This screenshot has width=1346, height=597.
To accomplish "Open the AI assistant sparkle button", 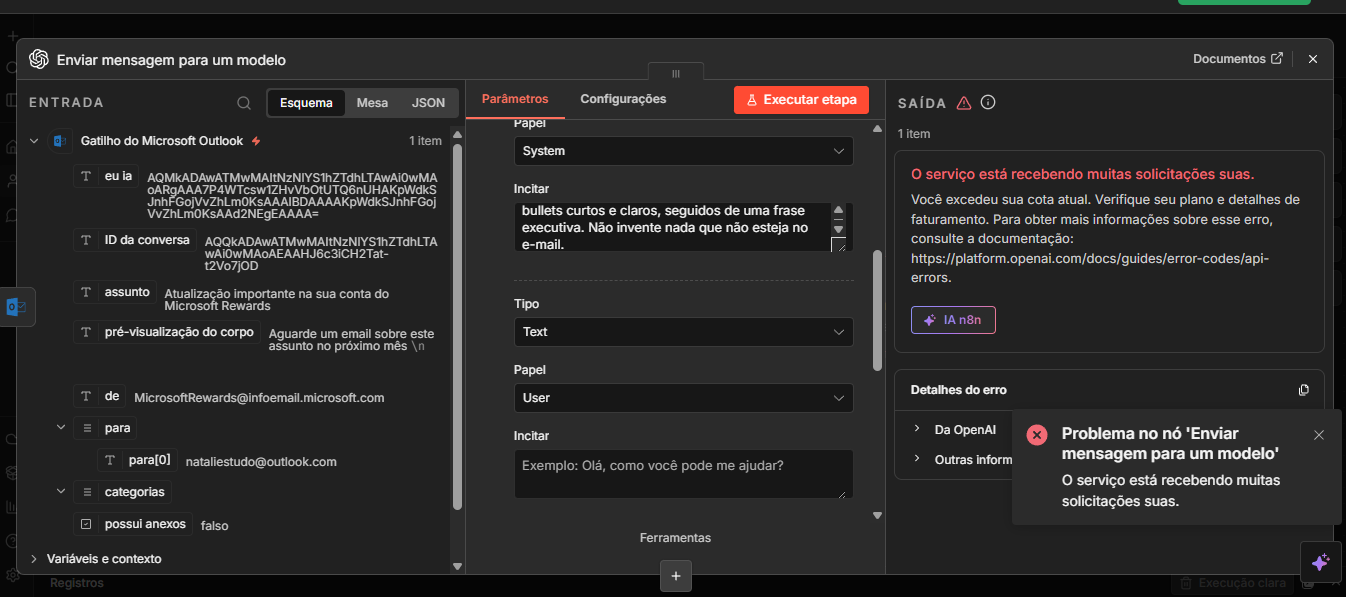I will point(1320,562).
